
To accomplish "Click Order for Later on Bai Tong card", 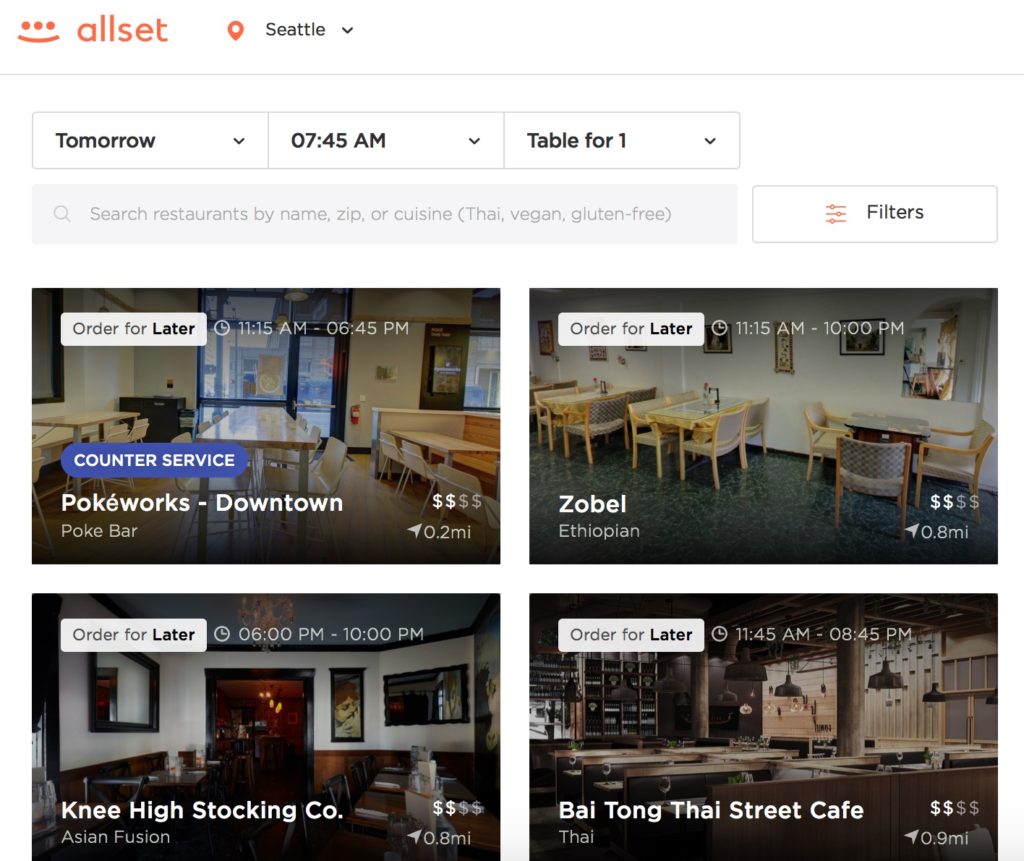I will [x=631, y=635].
